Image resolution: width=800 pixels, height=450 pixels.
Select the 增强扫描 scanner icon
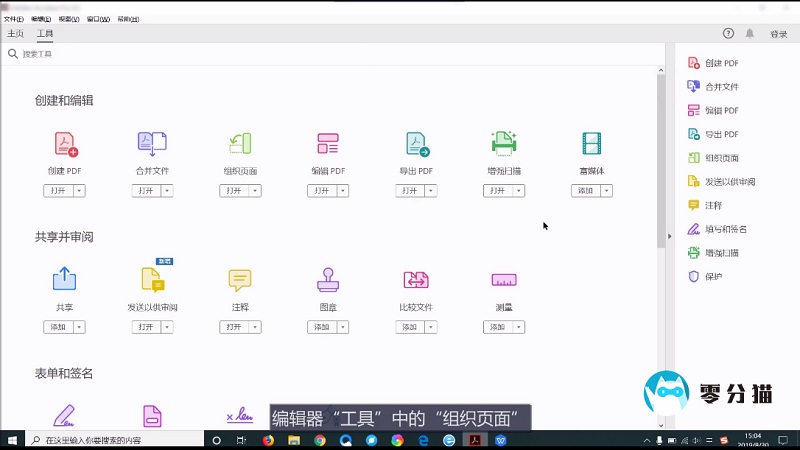click(x=504, y=145)
